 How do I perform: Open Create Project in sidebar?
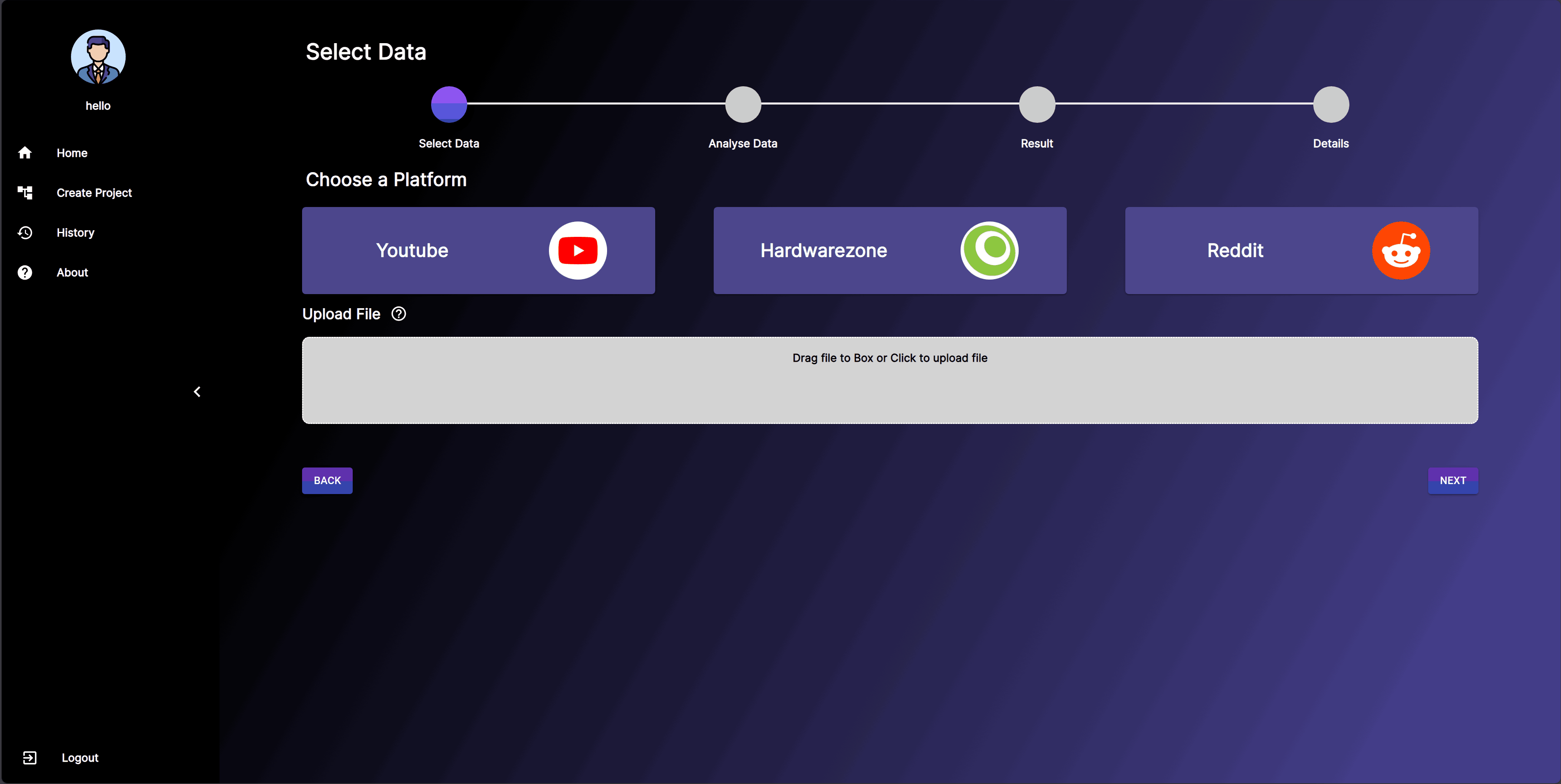click(94, 192)
